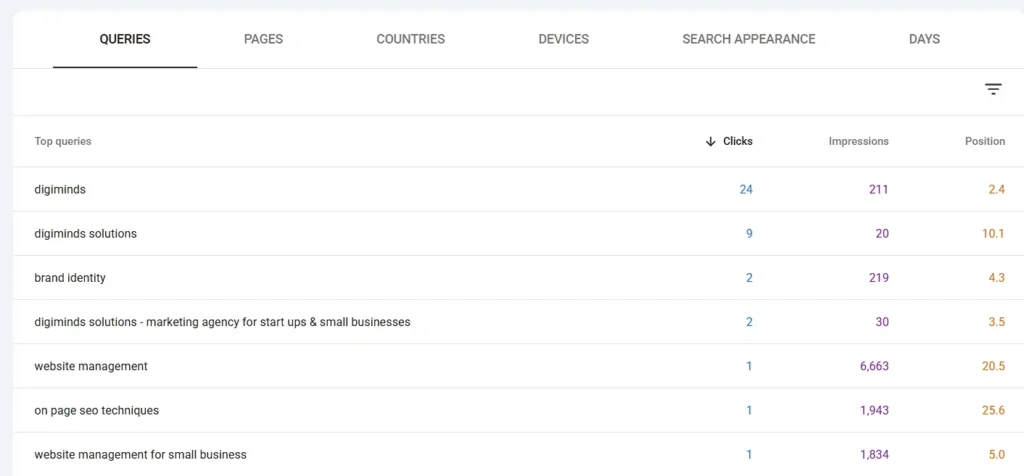Click the 30 impressions value
Viewport: 1024px width, 476px height.
pos(882,322)
